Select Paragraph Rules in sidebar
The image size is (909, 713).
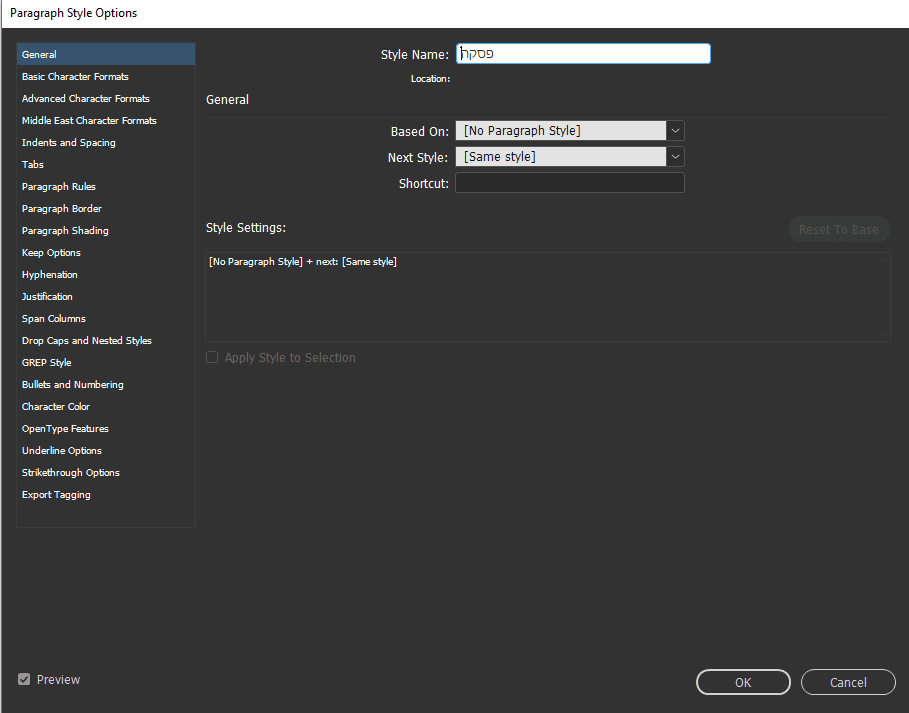pyautogui.click(x=106, y=187)
